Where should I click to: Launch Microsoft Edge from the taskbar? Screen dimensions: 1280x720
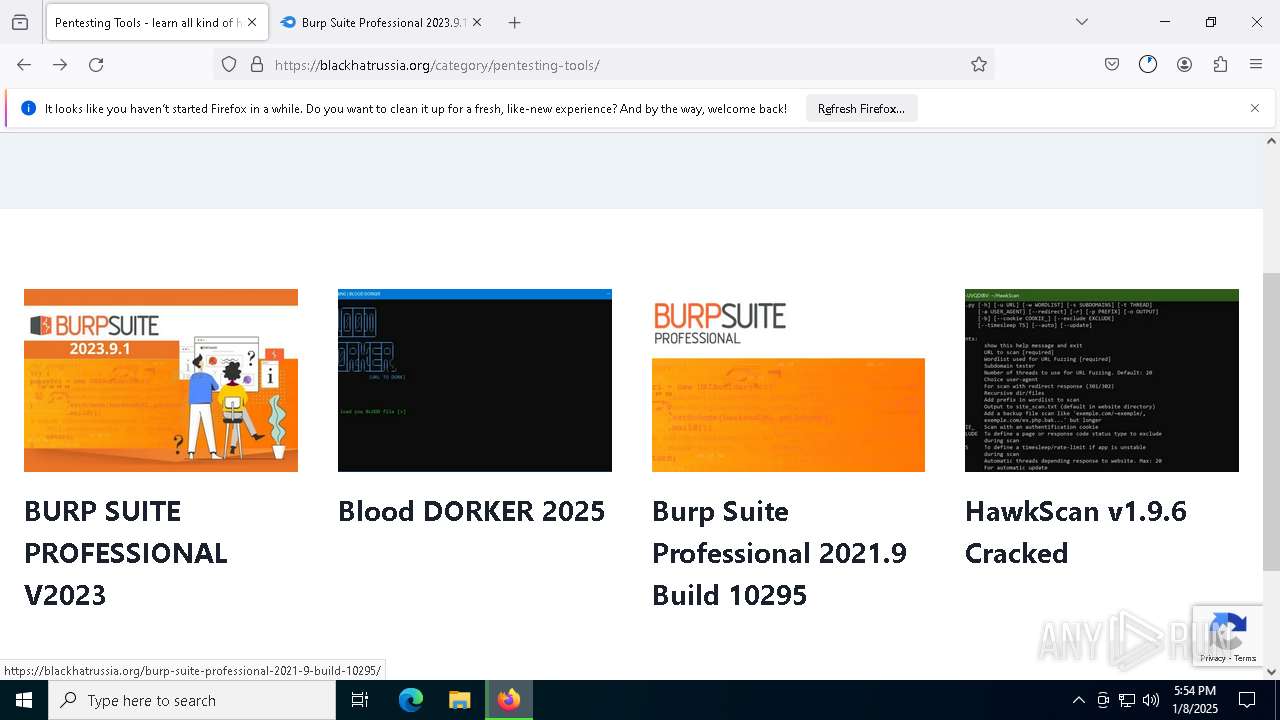411,700
